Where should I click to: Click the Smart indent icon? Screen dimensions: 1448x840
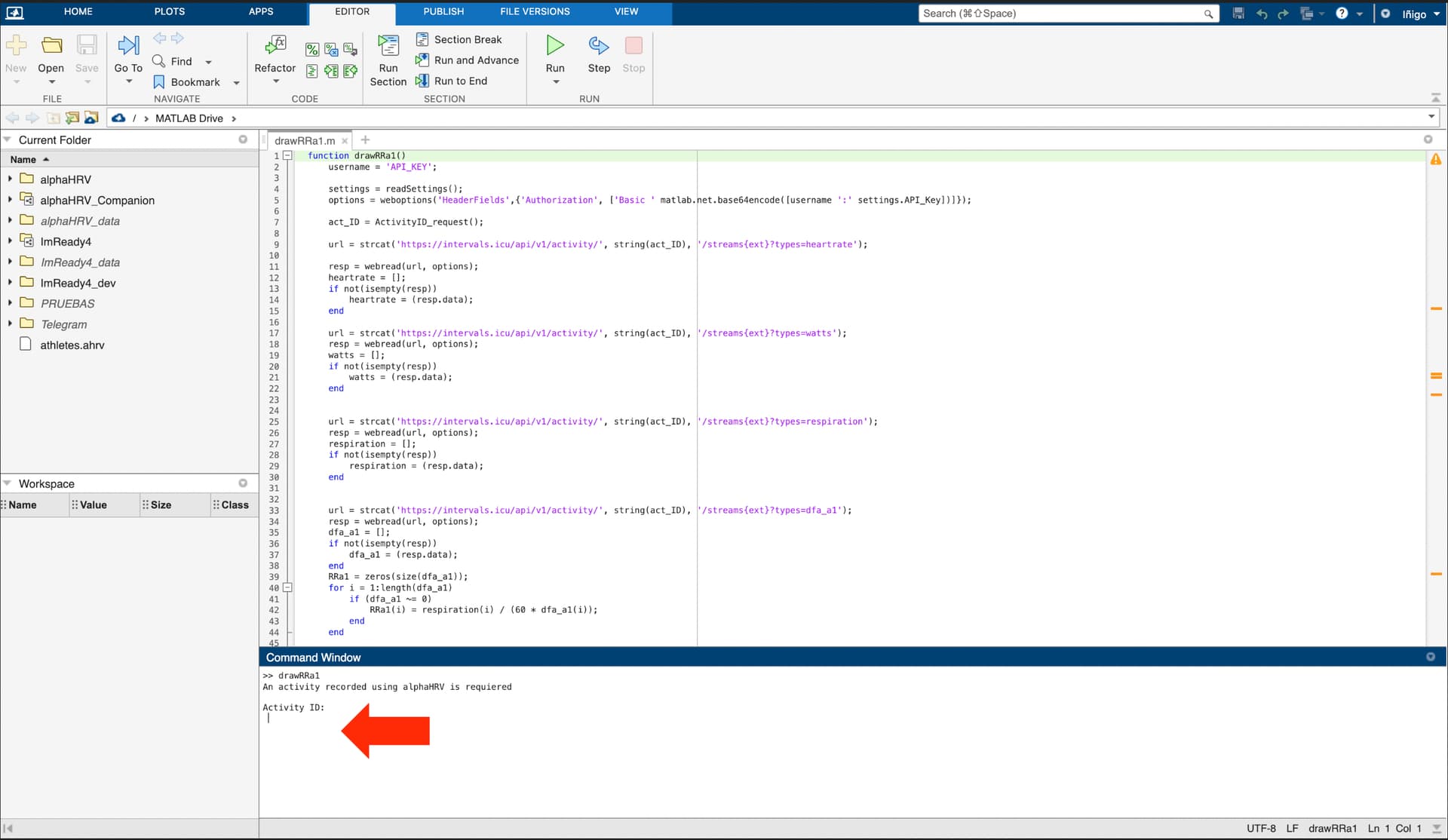312,71
